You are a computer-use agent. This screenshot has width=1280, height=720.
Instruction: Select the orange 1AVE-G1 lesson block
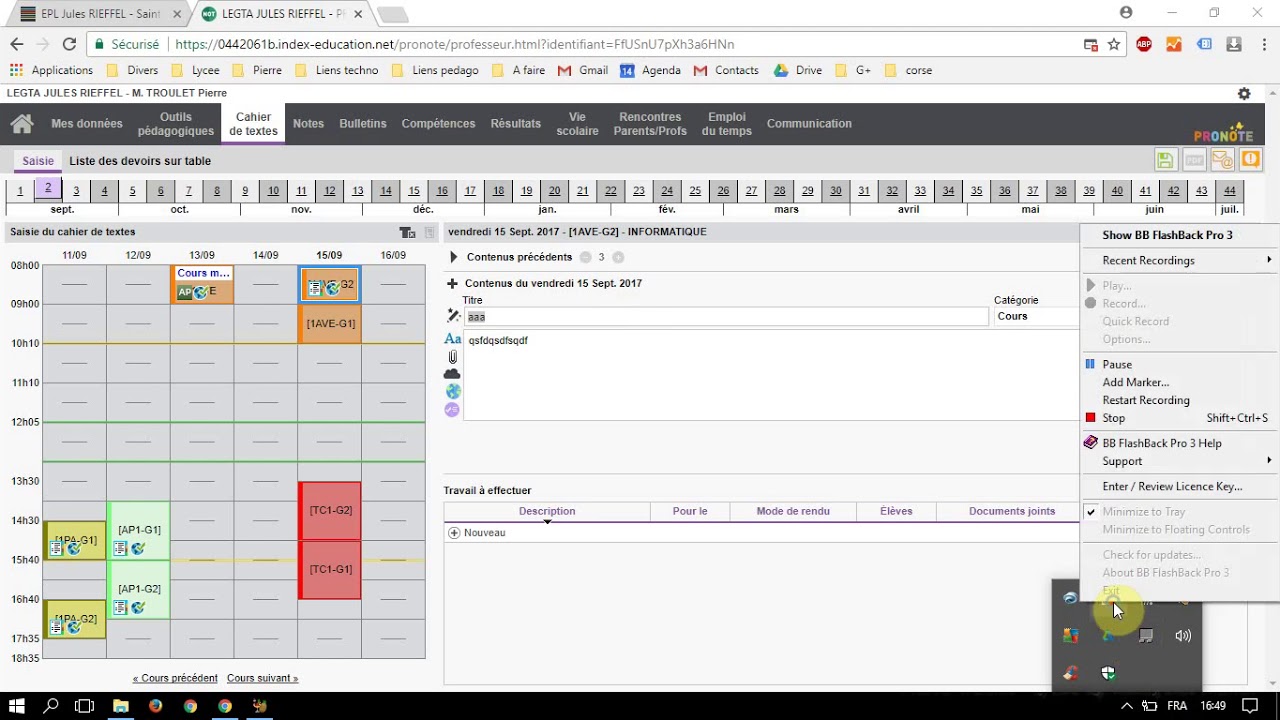(x=330, y=324)
